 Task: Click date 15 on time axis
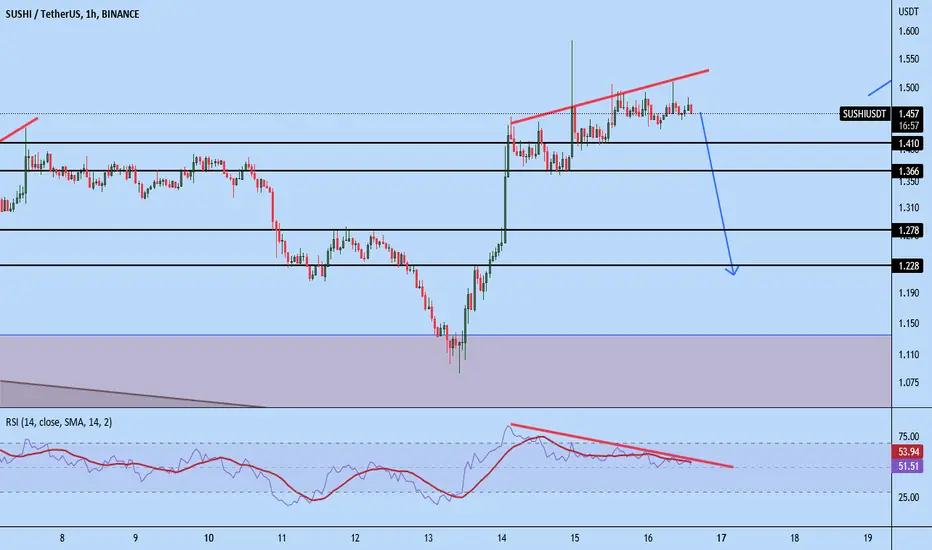(575, 538)
